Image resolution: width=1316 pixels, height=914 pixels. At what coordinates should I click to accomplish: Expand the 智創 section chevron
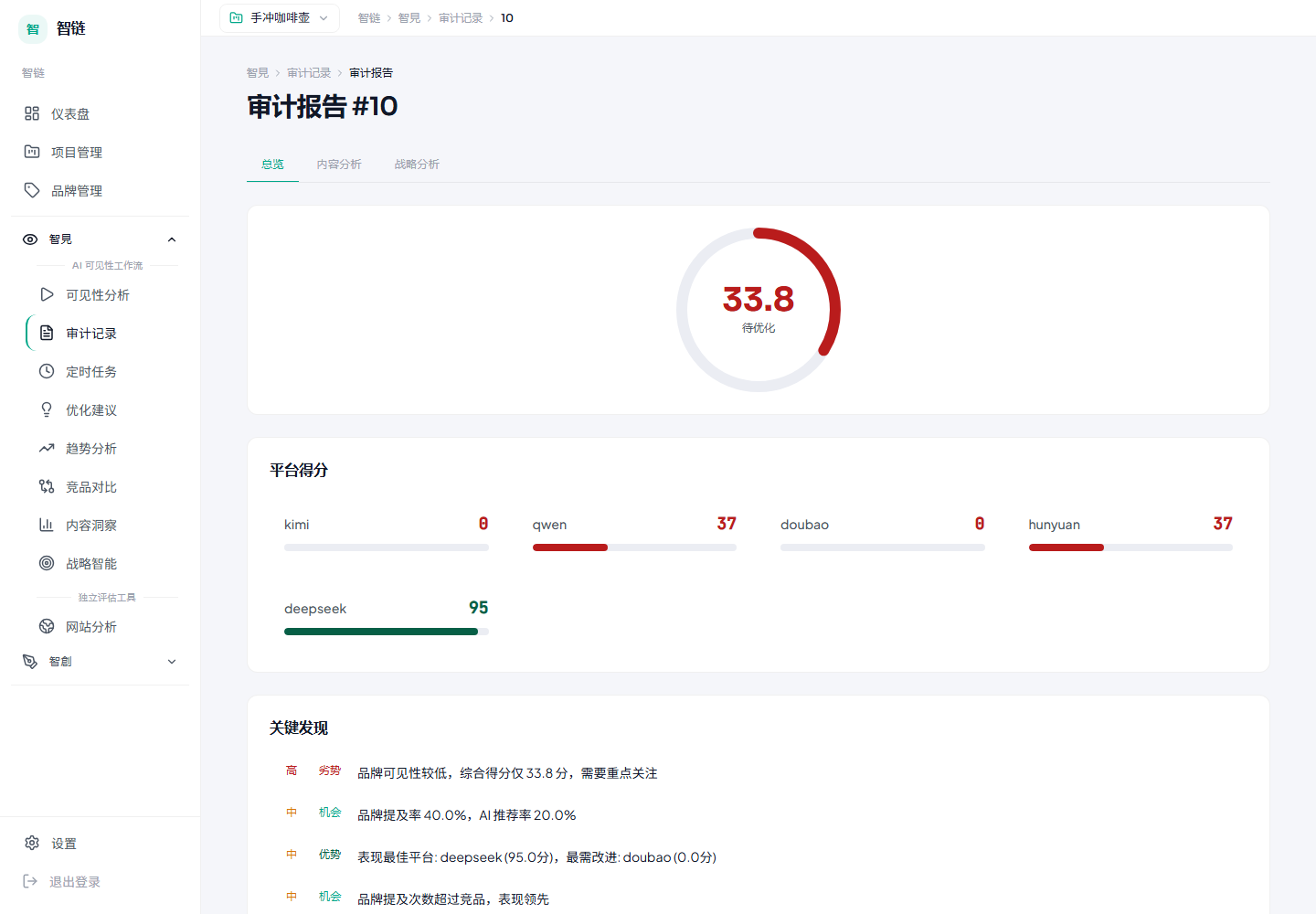coord(172,662)
